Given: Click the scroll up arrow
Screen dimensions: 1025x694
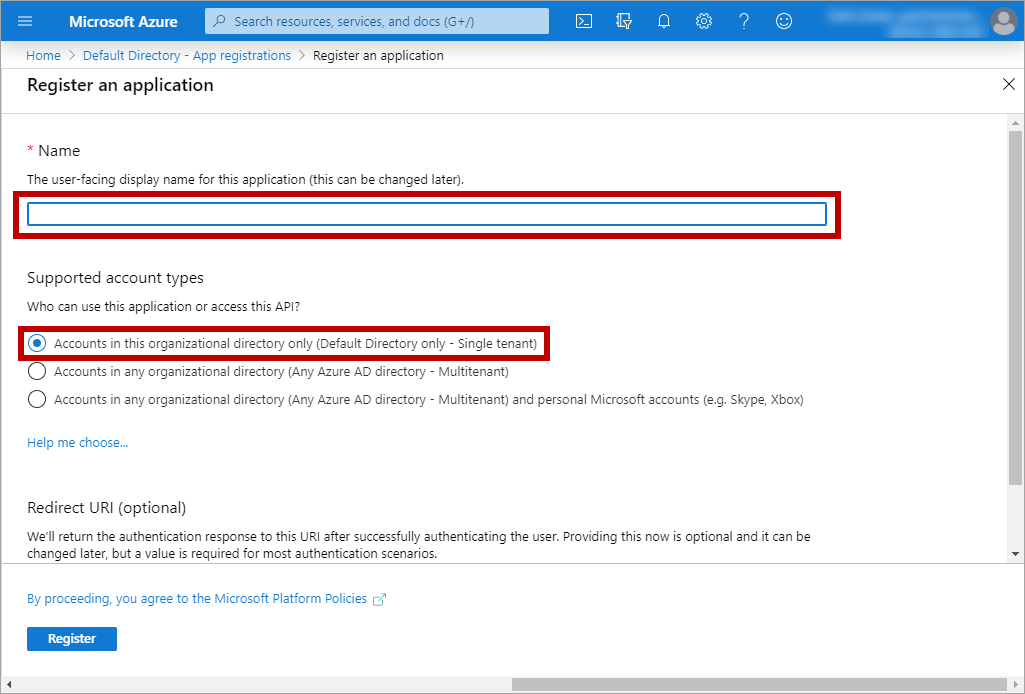Looking at the screenshot, I should [x=1015, y=122].
